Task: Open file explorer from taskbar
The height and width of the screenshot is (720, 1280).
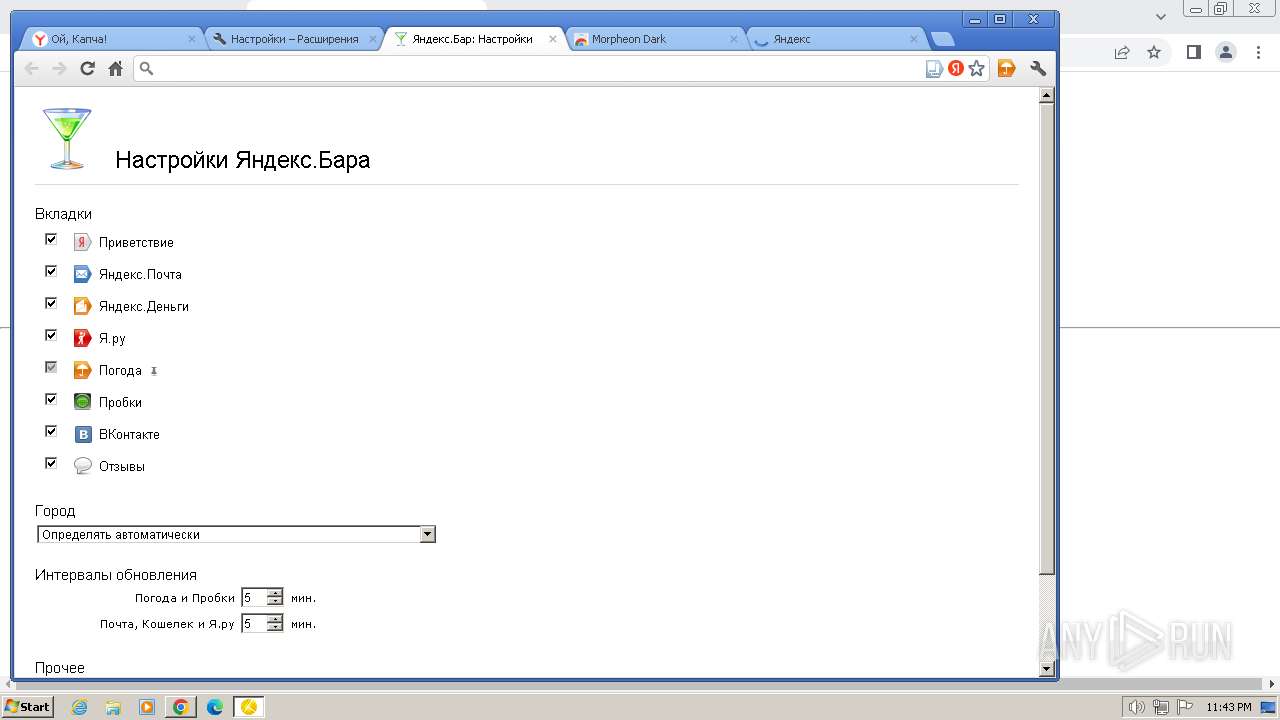Action: pyautogui.click(x=113, y=707)
